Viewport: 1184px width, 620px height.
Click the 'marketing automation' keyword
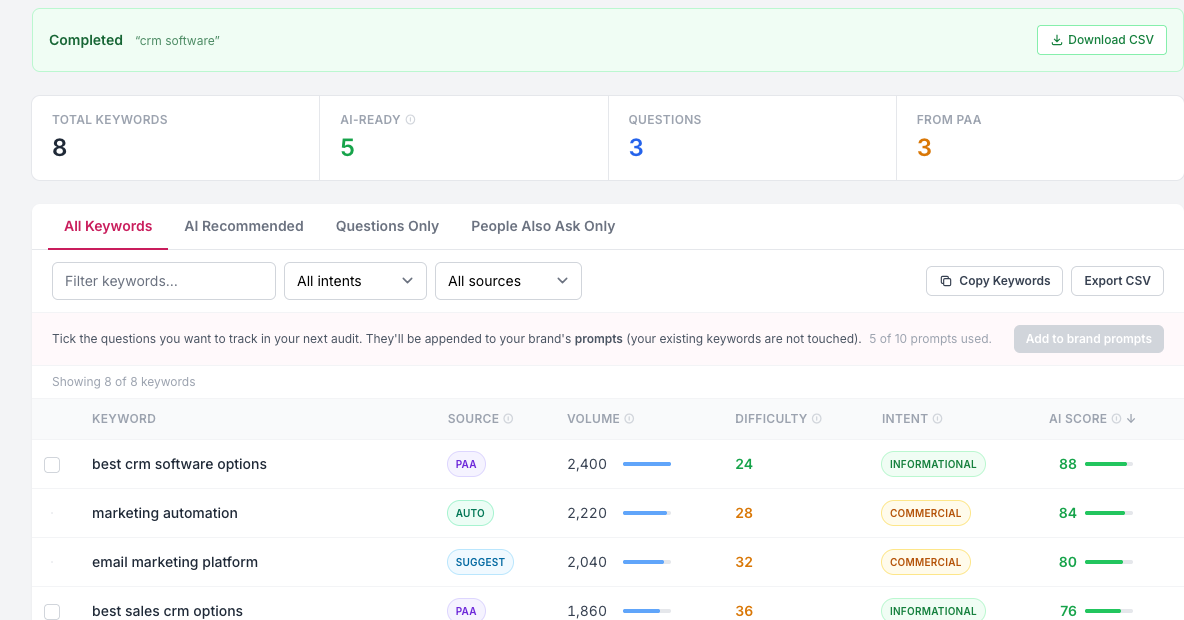pyautogui.click(x=165, y=513)
